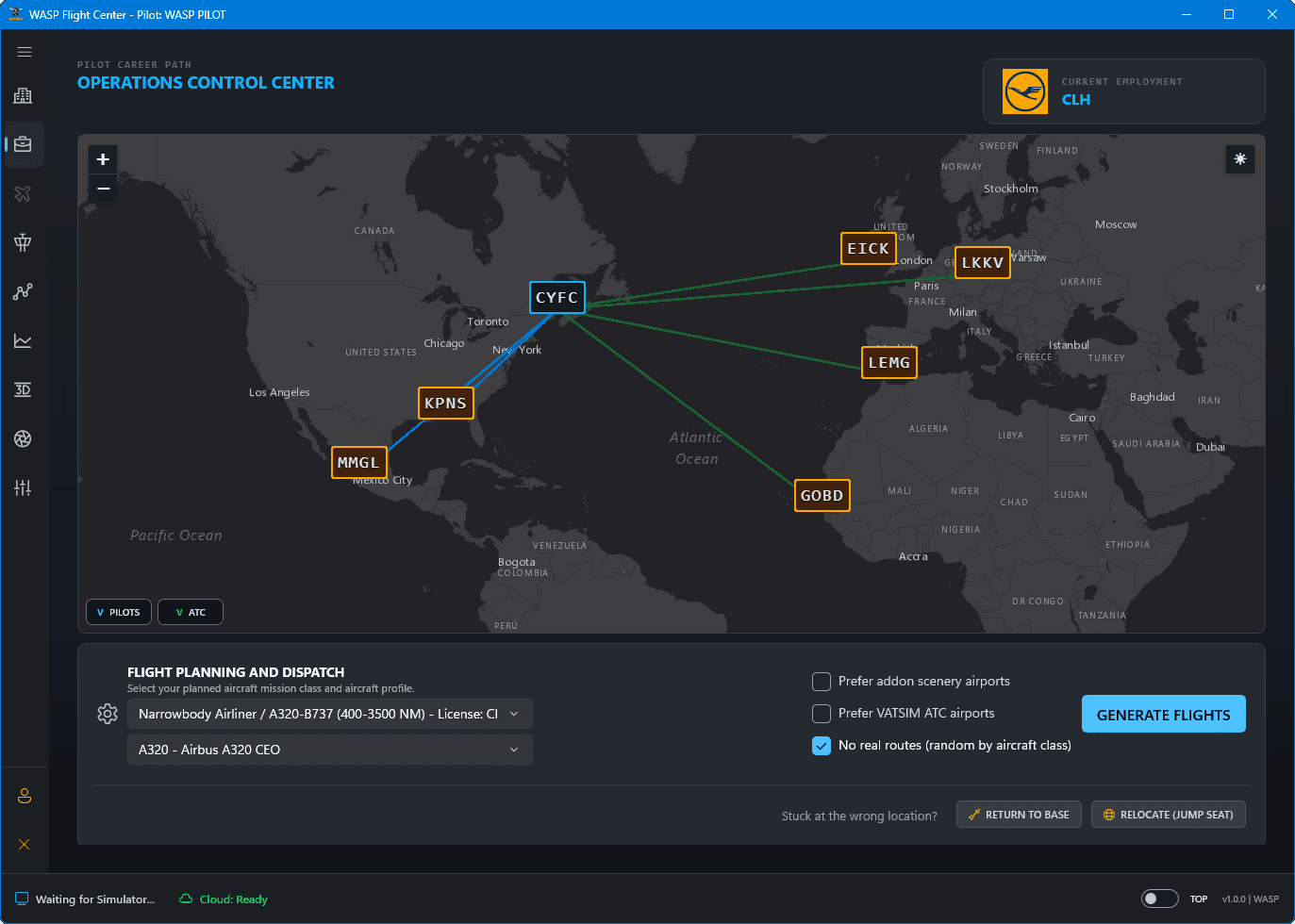Image resolution: width=1295 pixels, height=924 pixels.
Task: Zoom out on the map
Action: 103,189
